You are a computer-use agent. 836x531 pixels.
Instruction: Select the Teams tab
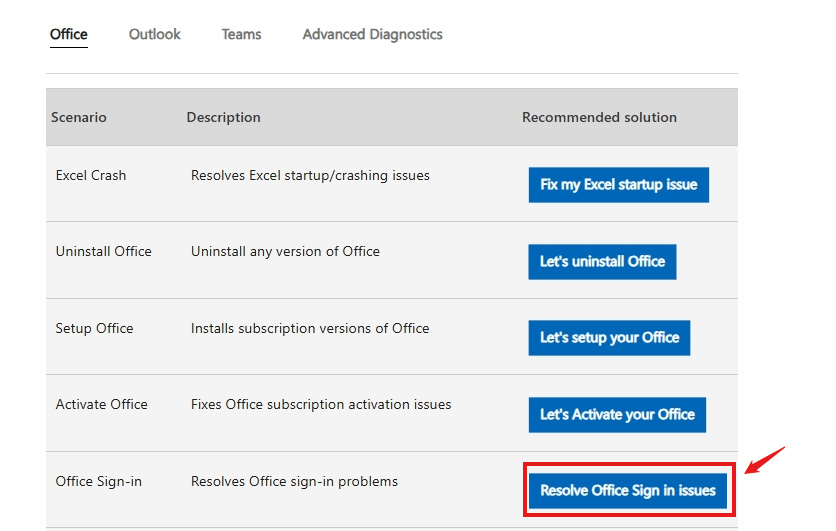(x=242, y=35)
